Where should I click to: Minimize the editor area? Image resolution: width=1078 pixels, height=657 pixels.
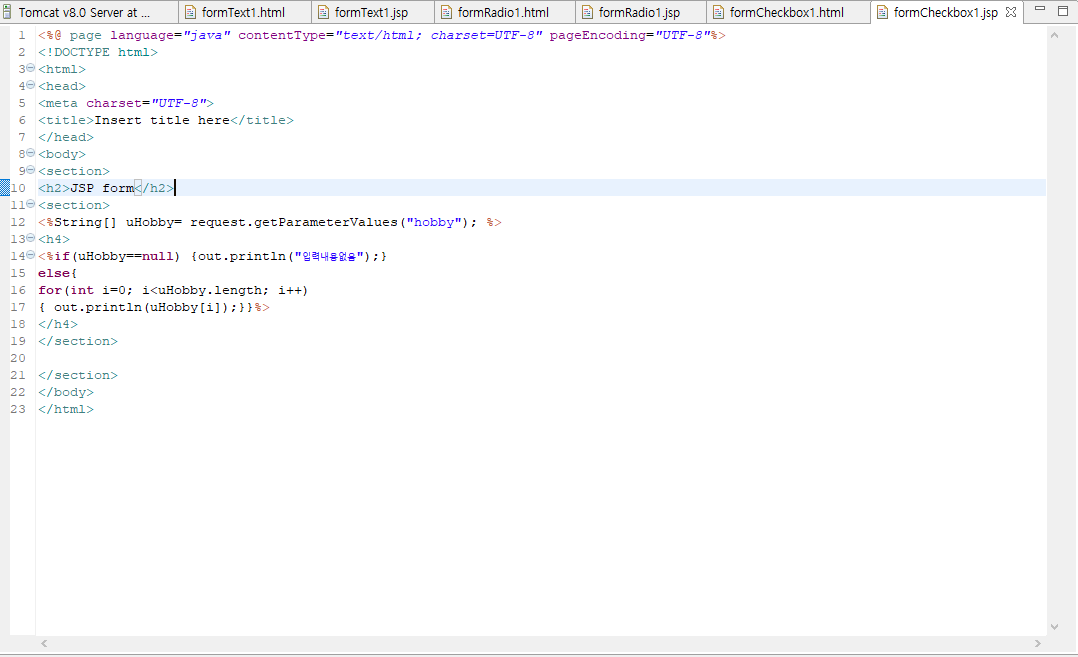pos(1040,9)
